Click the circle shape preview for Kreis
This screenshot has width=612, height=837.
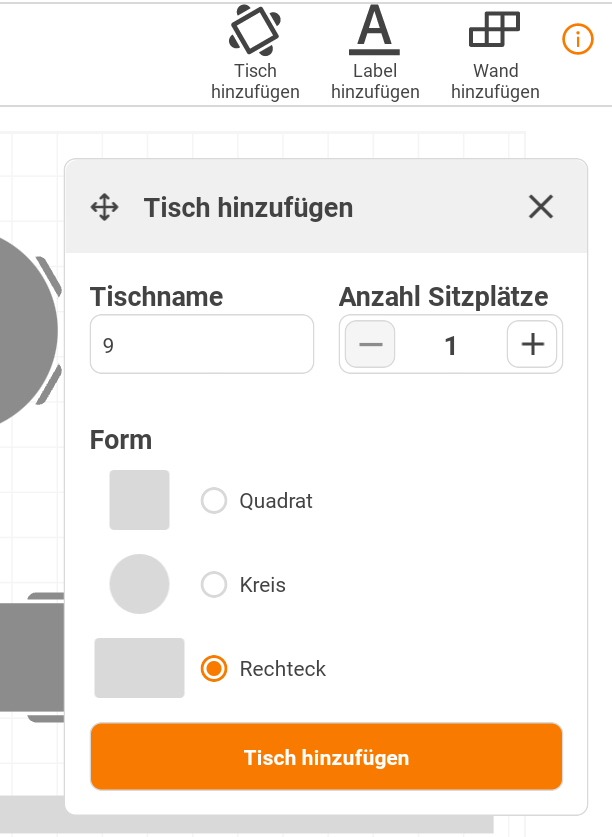pos(139,584)
